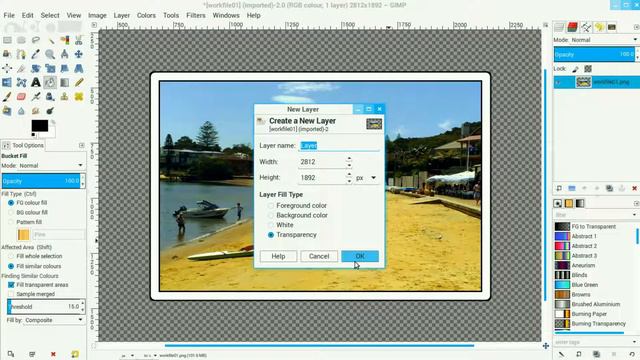Choose Foreground color layer fill type
The height and width of the screenshot is (360, 640).
pyautogui.click(x=297, y=205)
